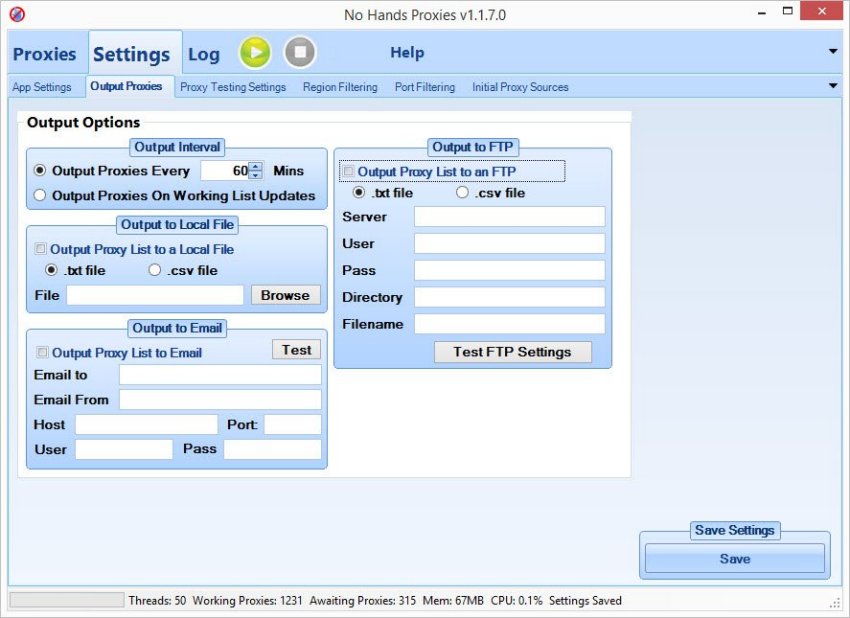Minimize the No Hands Proxies window
Screen dimensions: 850x618
coord(762,12)
